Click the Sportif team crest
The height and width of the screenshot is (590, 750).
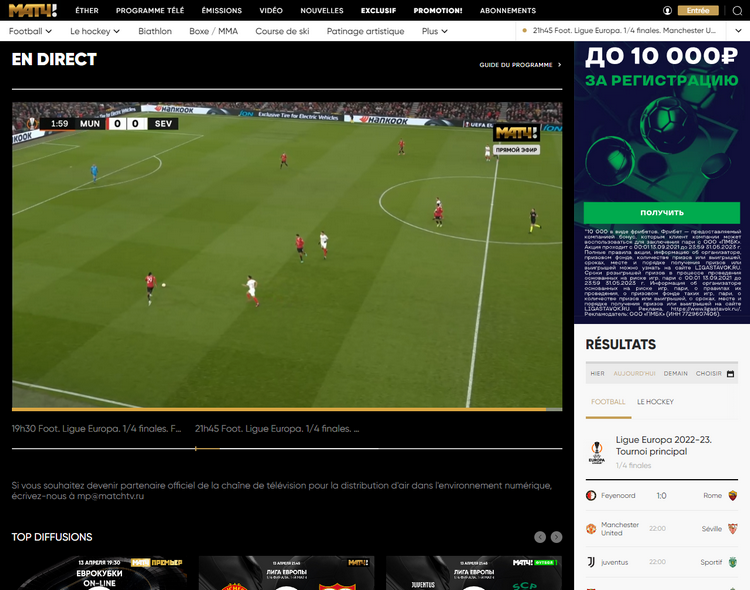coord(732,562)
